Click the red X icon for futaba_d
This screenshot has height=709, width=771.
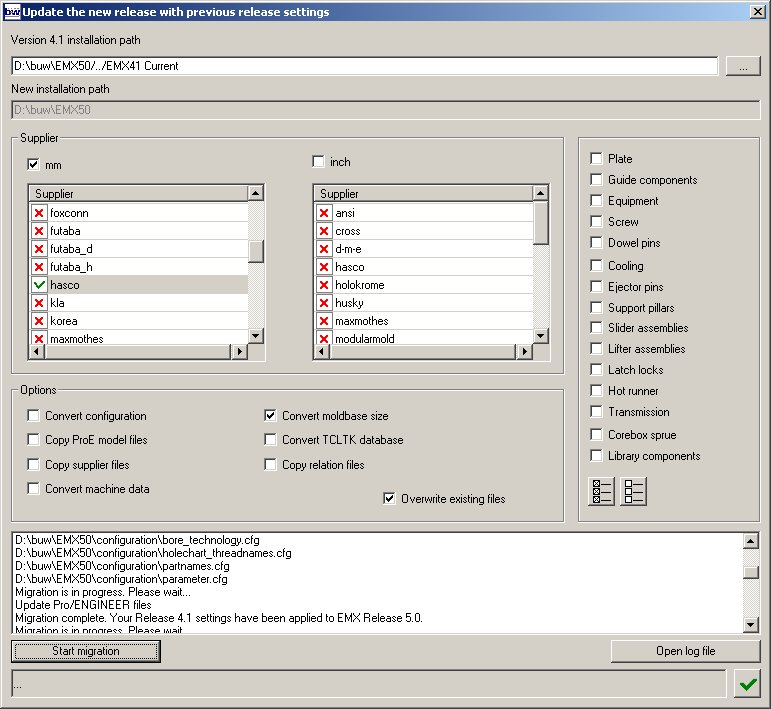tap(39, 249)
